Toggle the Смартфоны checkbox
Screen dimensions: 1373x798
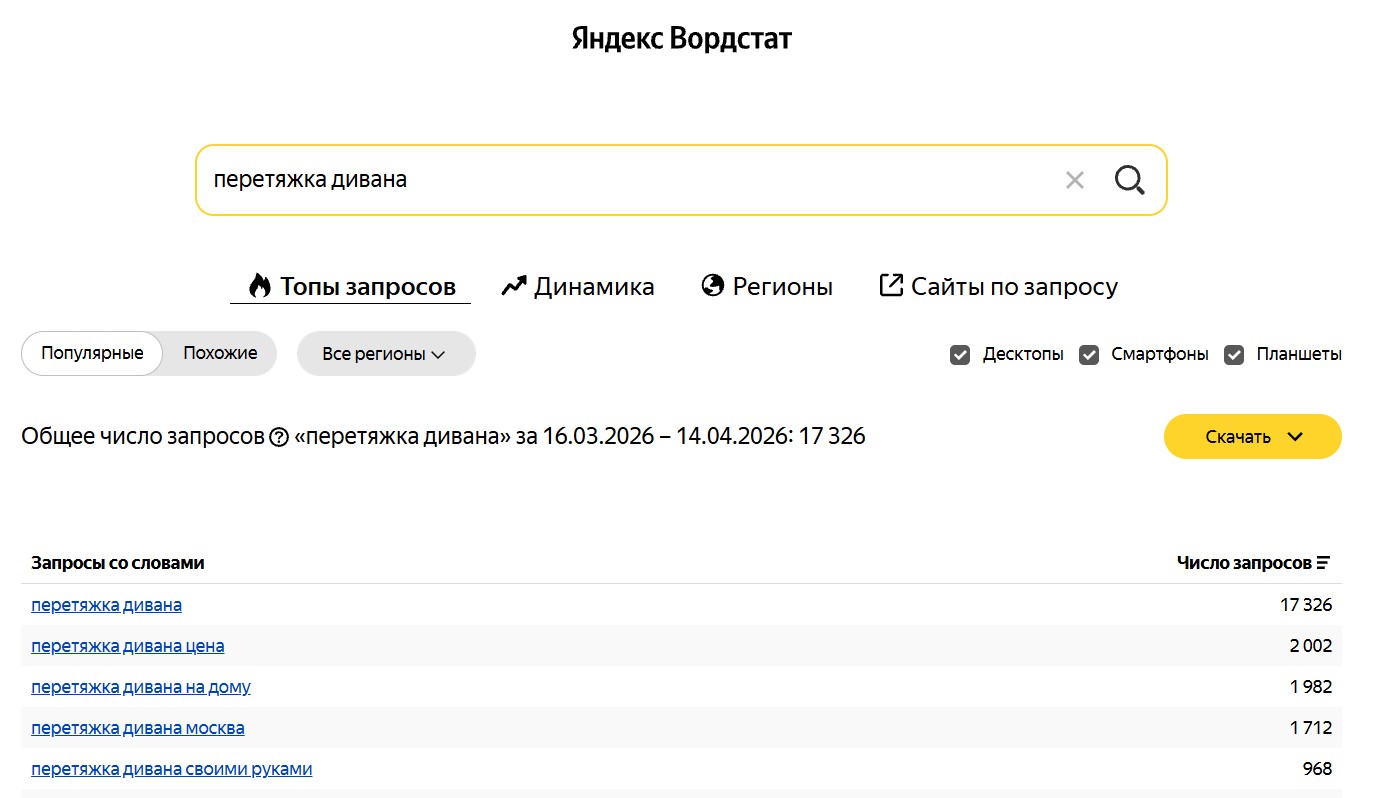(x=1089, y=355)
